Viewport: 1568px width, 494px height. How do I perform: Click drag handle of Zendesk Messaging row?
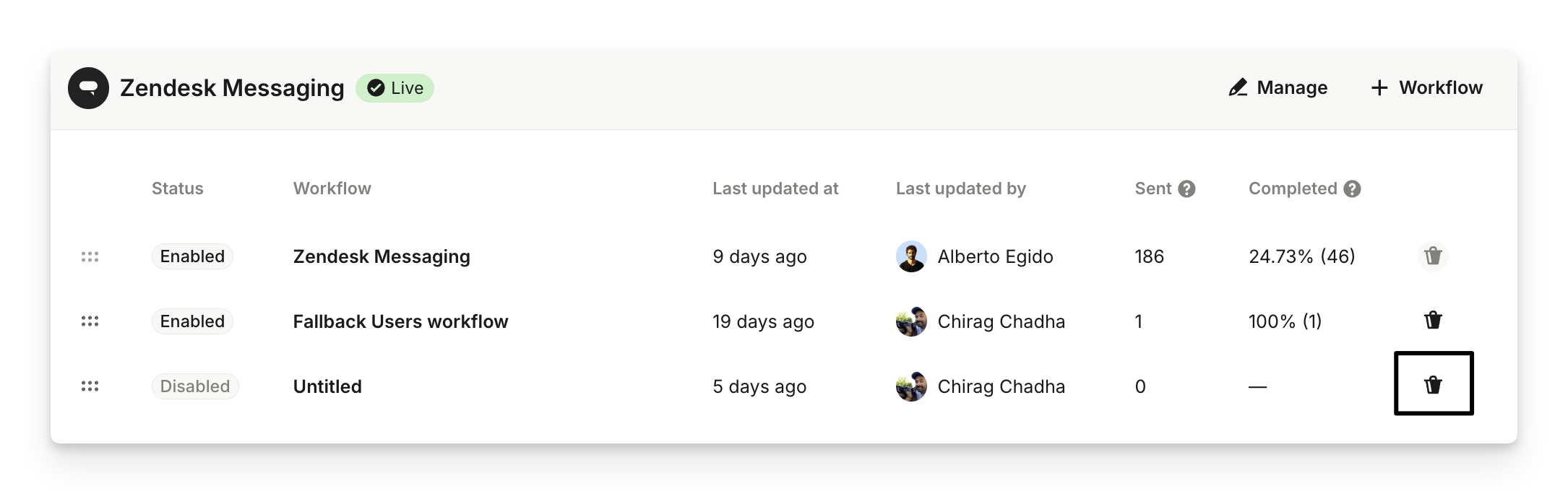point(90,256)
